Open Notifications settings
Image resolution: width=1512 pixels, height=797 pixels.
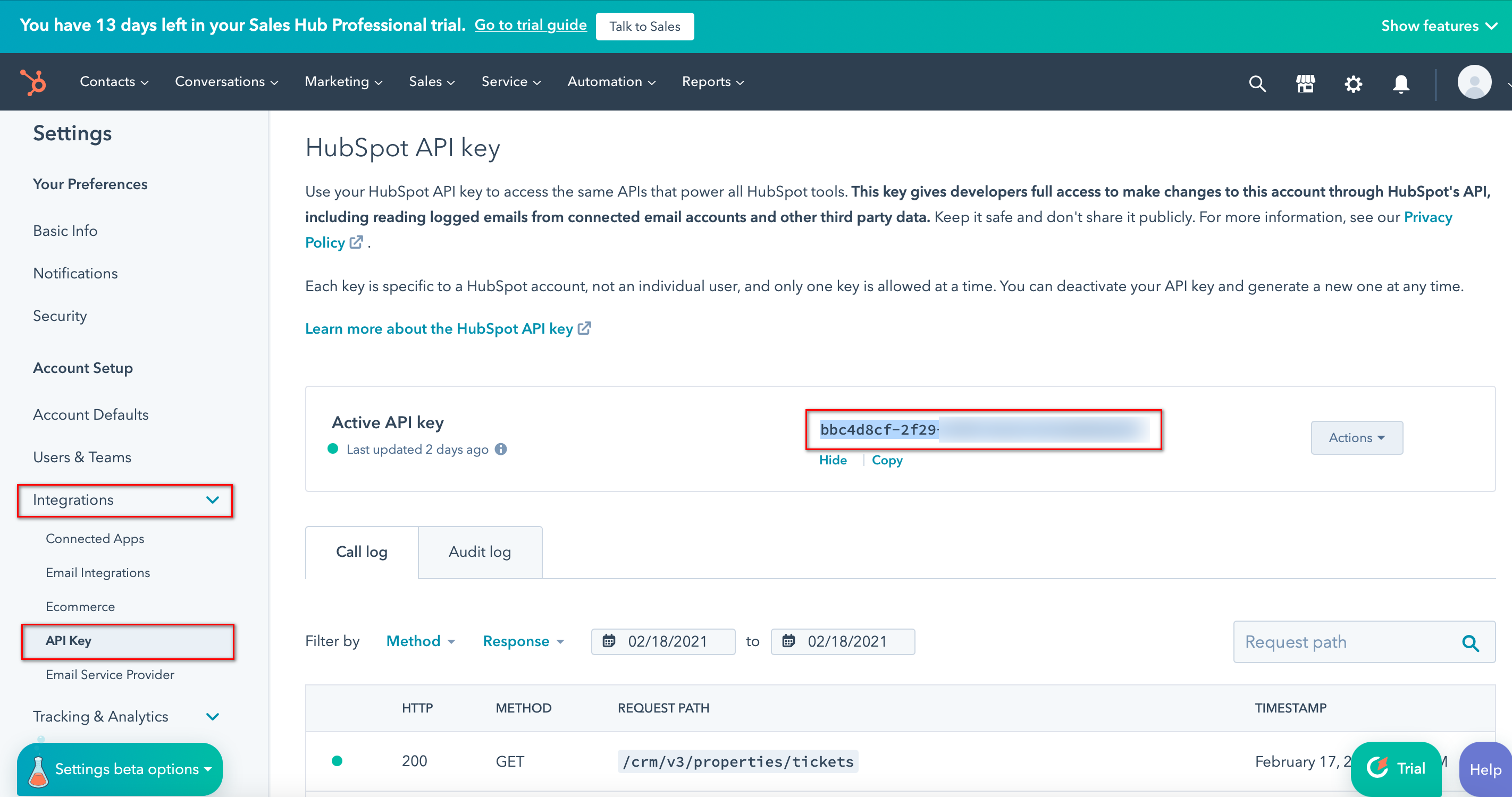[75, 273]
